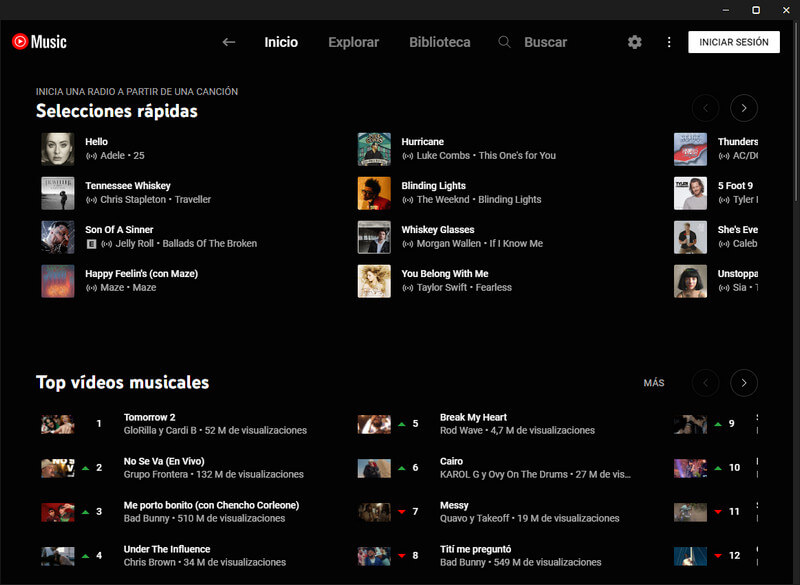Click the radio icon beside Morgan Wallen
This screenshot has width=800, height=585.
pos(408,244)
